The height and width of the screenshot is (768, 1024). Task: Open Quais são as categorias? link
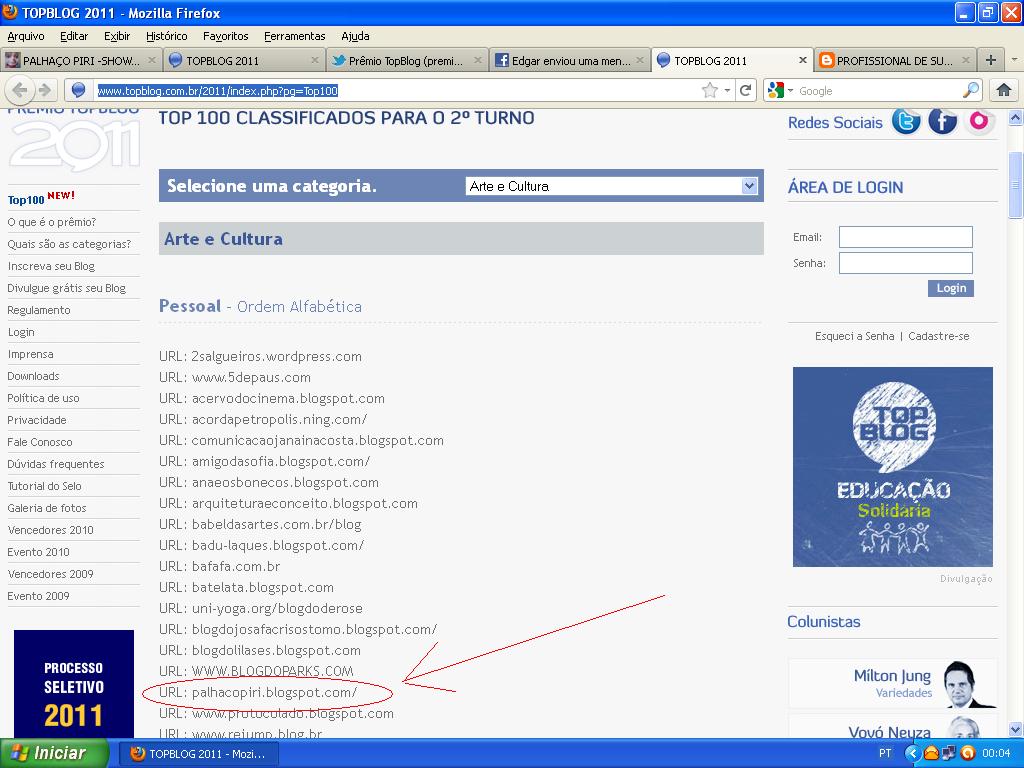click(x=69, y=244)
